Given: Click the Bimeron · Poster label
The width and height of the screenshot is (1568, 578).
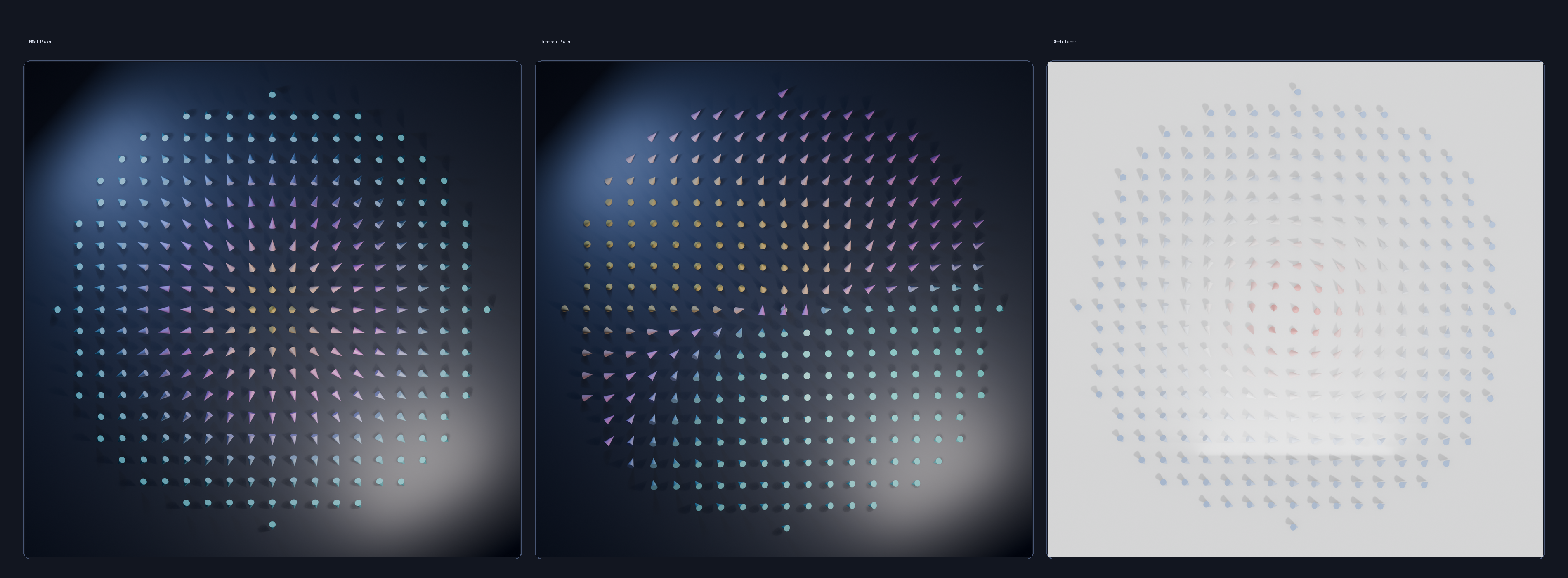Looking at the screenshot, I should click(x=555, y=42).
